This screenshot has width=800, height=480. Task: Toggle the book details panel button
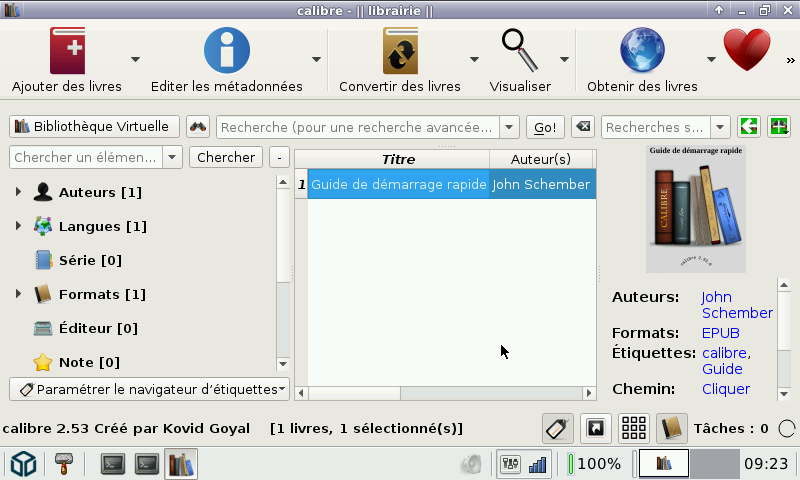pyautogui.click(x=672, y=428)
